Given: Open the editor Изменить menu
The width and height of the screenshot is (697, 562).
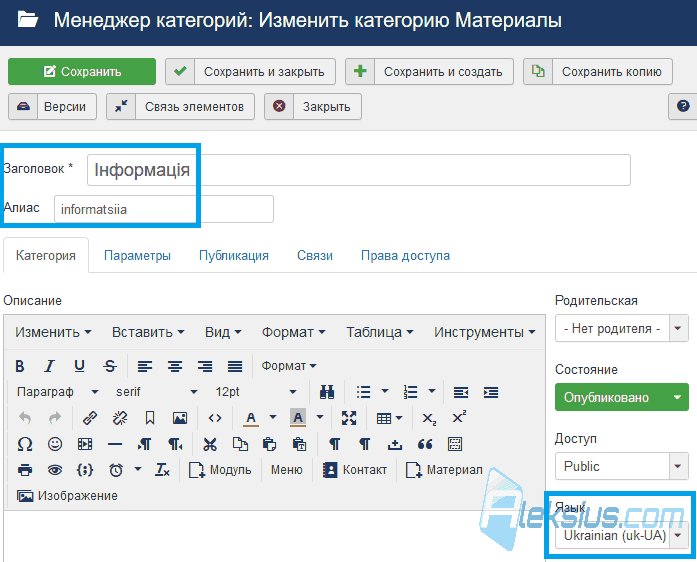Looking at the screenshot, I should coord(53,332).
